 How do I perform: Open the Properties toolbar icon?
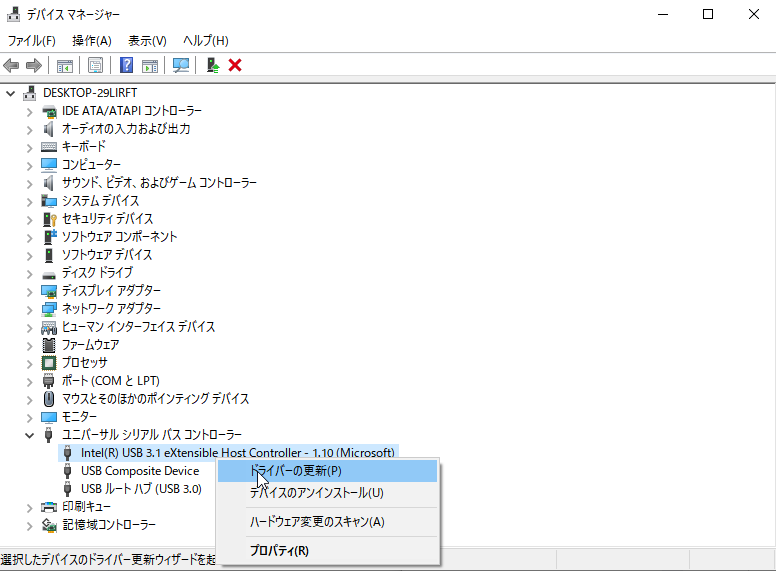[96, 65]
